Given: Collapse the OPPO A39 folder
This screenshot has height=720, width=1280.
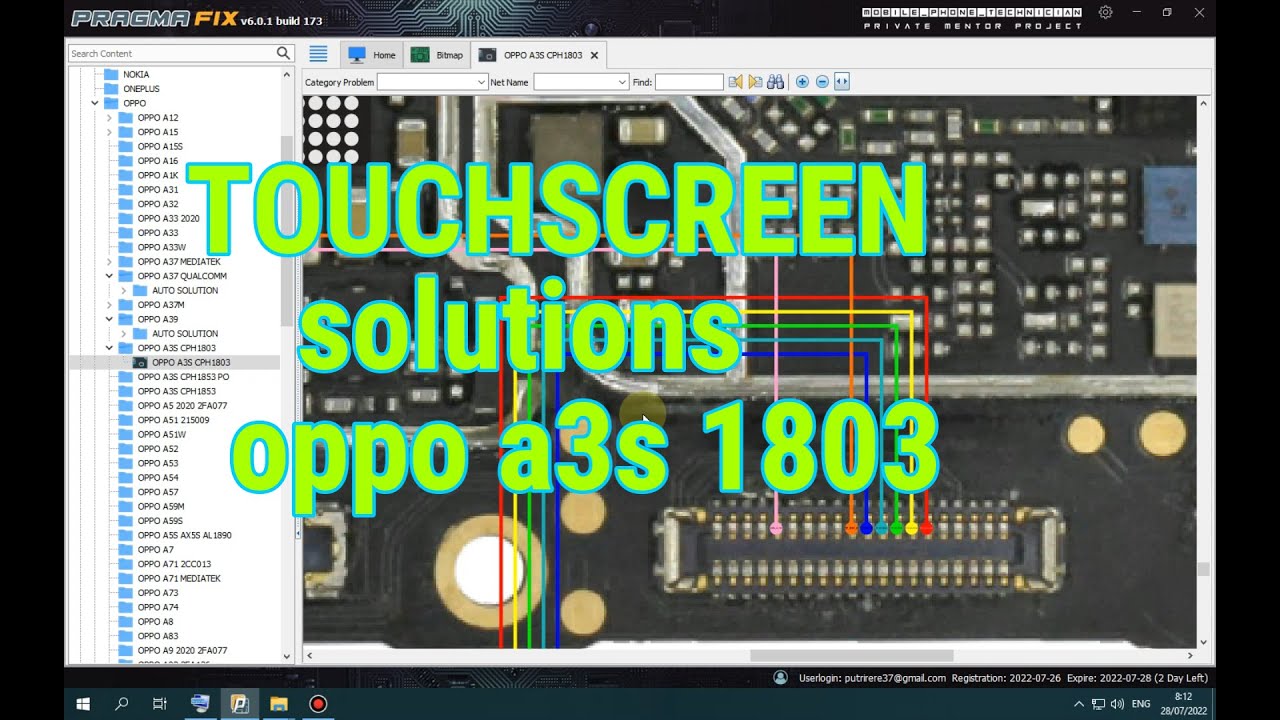Looking at the screenshot, I should point(109,319).
